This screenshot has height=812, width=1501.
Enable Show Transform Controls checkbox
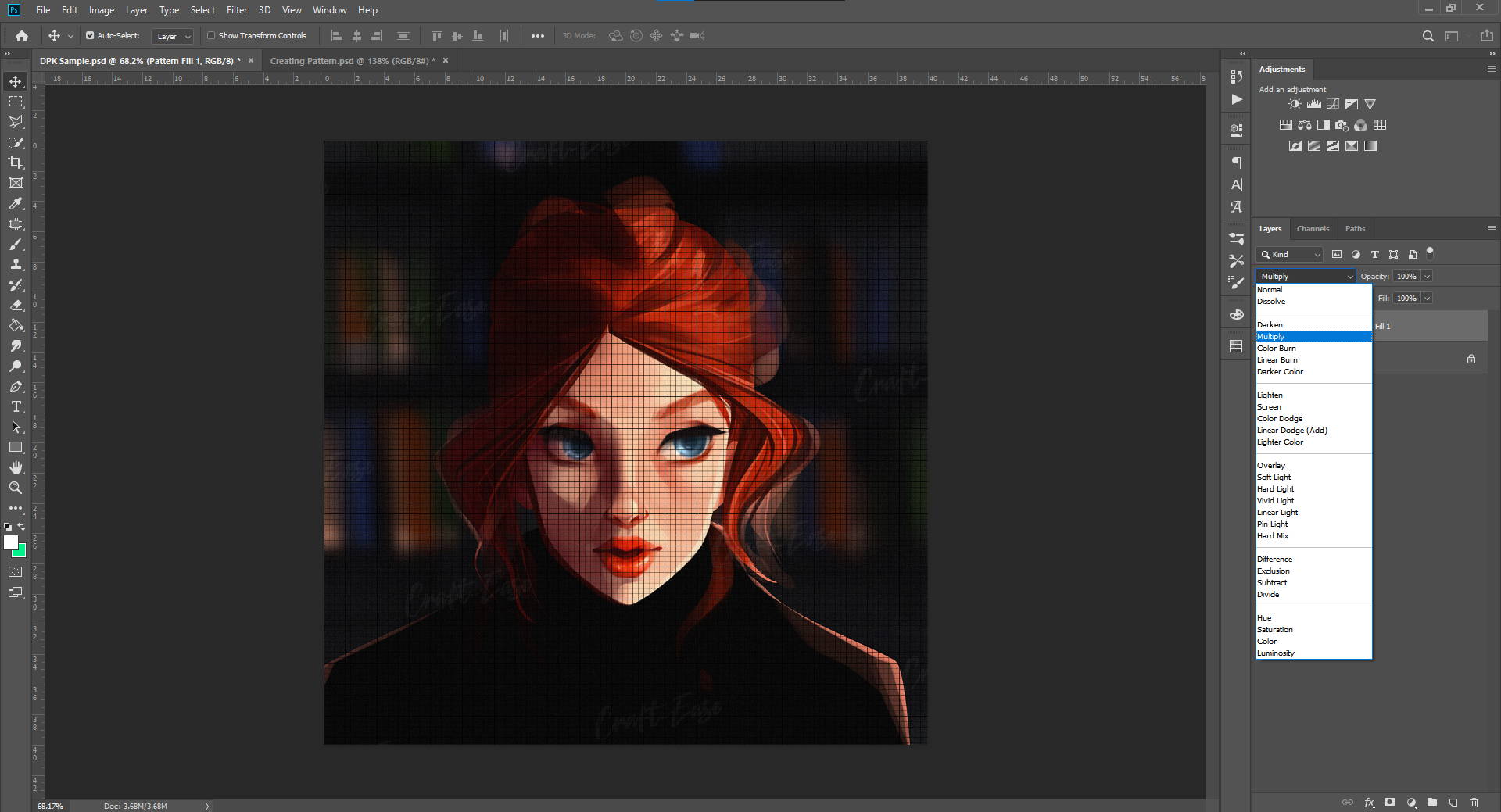(x=211, y=36)
